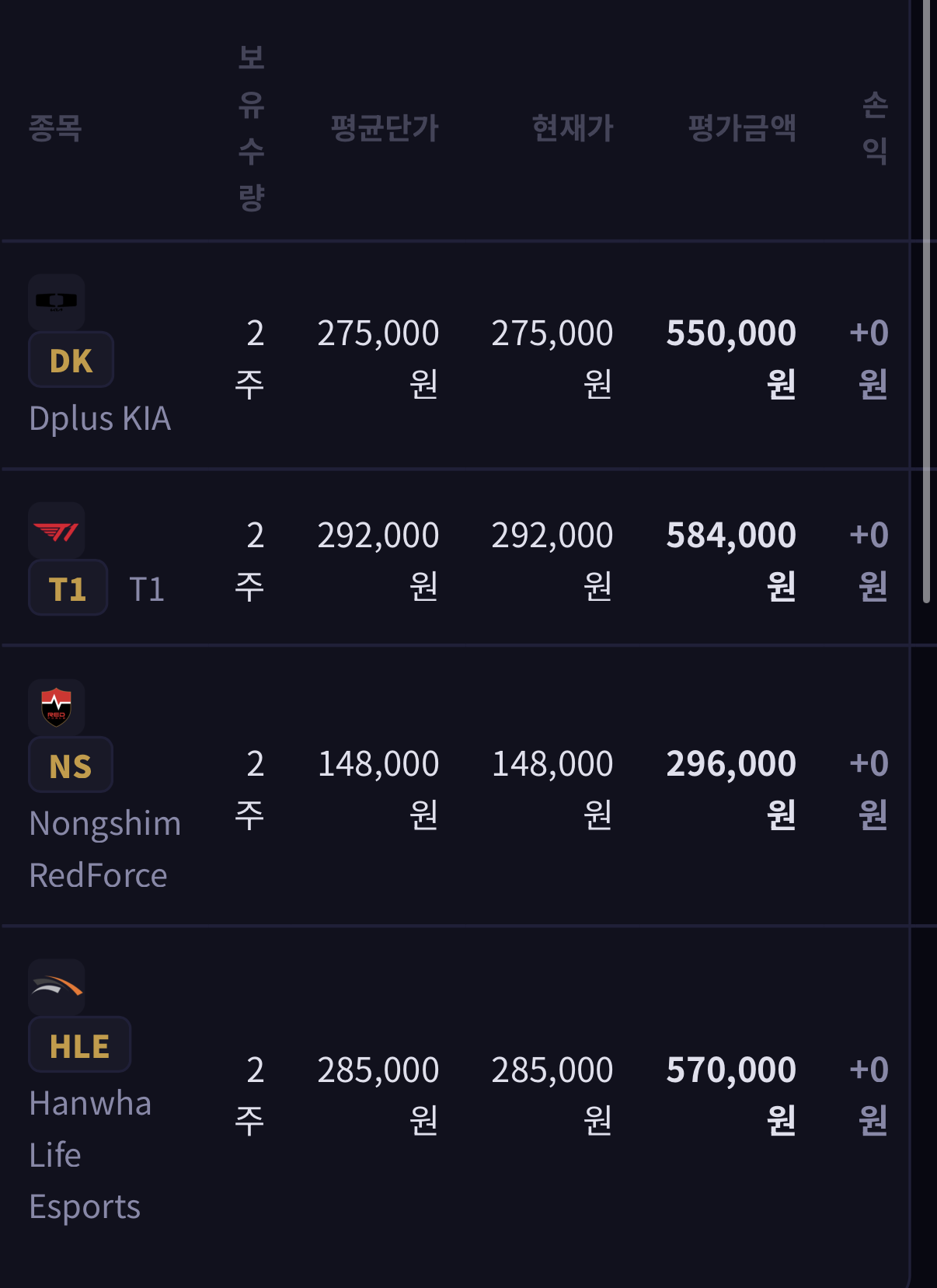Select the T1 ticker badge

click(68, 588)
